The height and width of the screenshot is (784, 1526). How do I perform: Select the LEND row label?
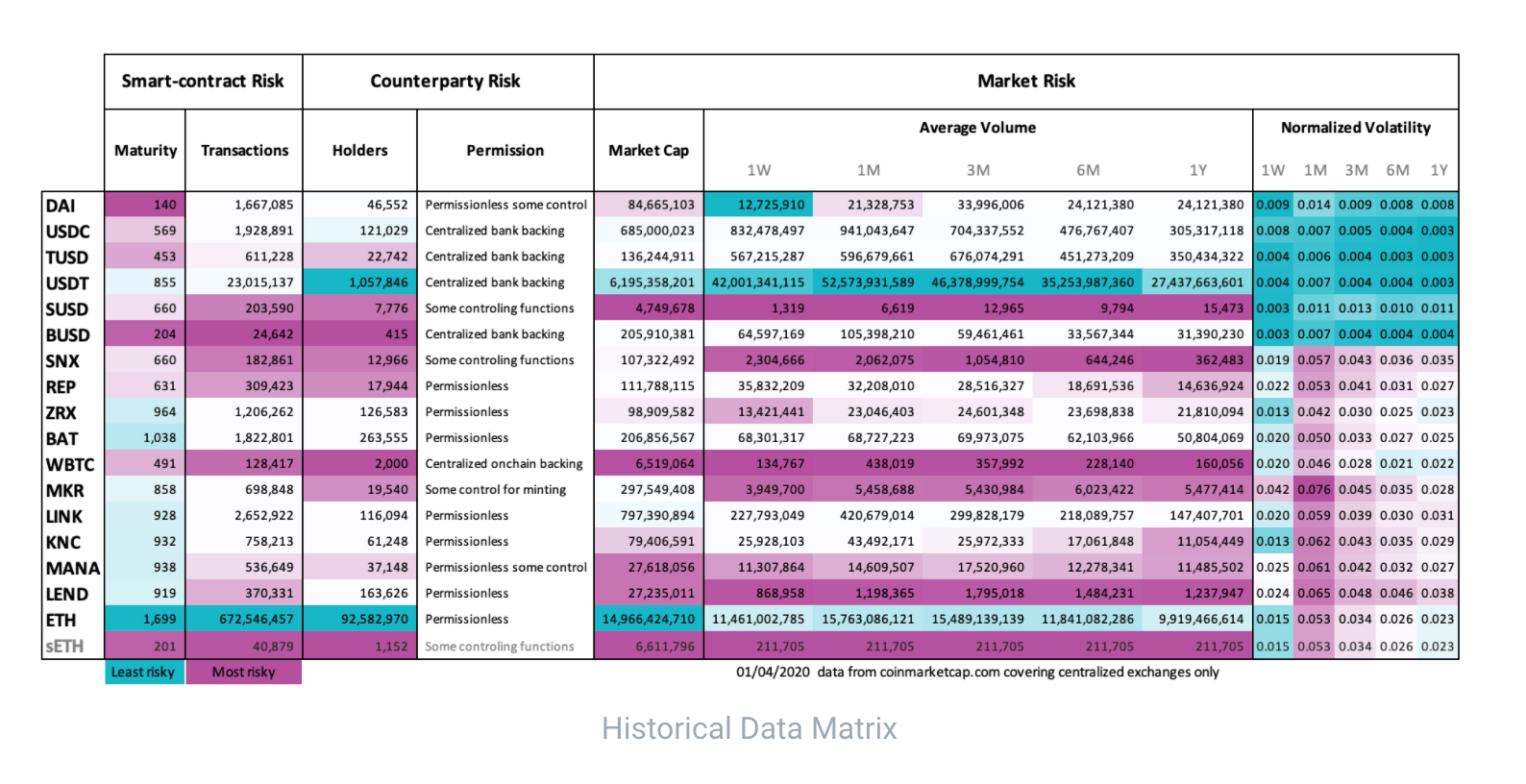(x=66, y=595)
